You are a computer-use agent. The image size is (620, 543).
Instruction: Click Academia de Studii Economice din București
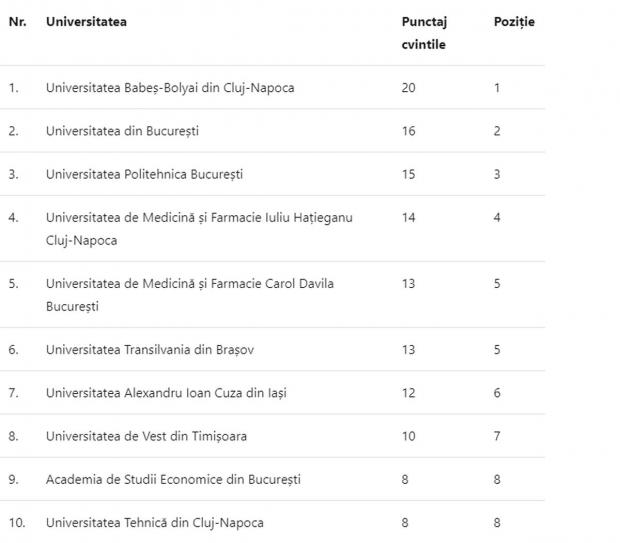(173, 479)
